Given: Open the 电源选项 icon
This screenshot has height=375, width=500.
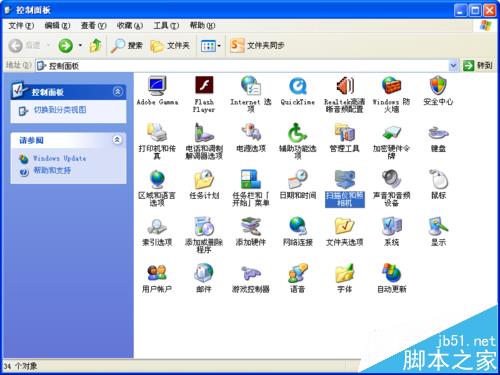Looking at the screenshot, I should (x=251, y=132).
